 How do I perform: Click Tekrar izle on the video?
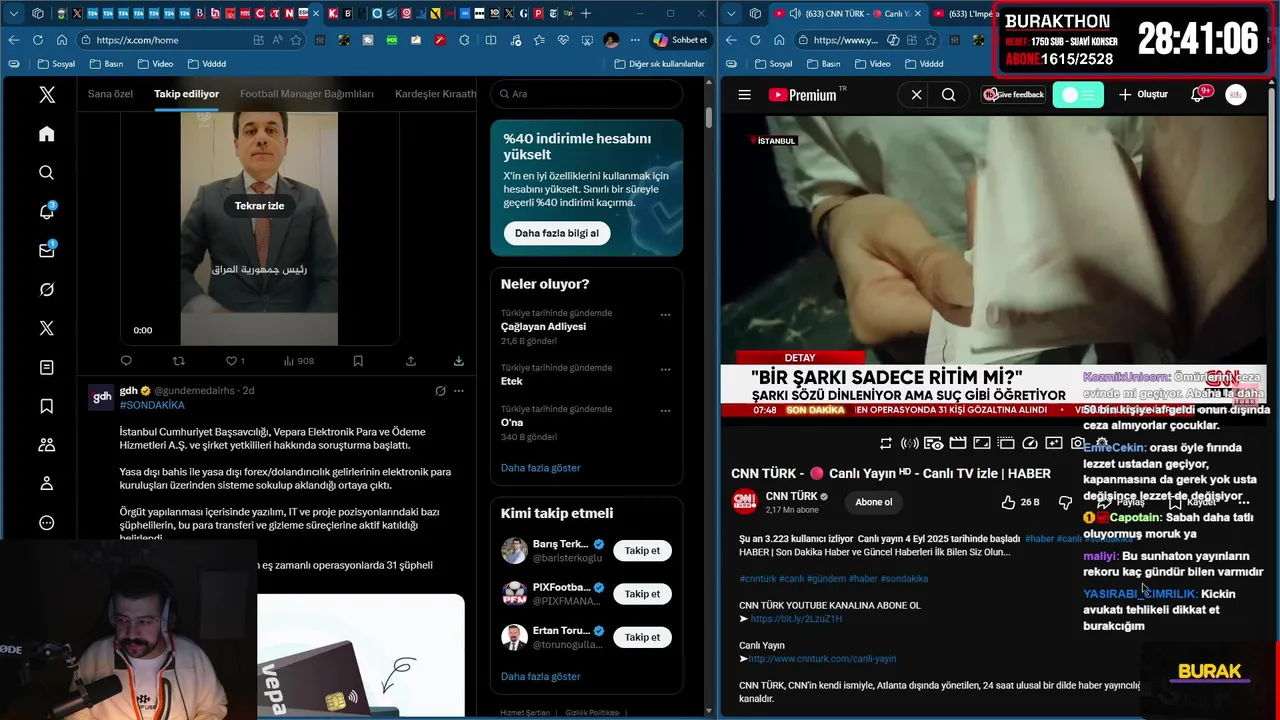click(x=259, y=206)
